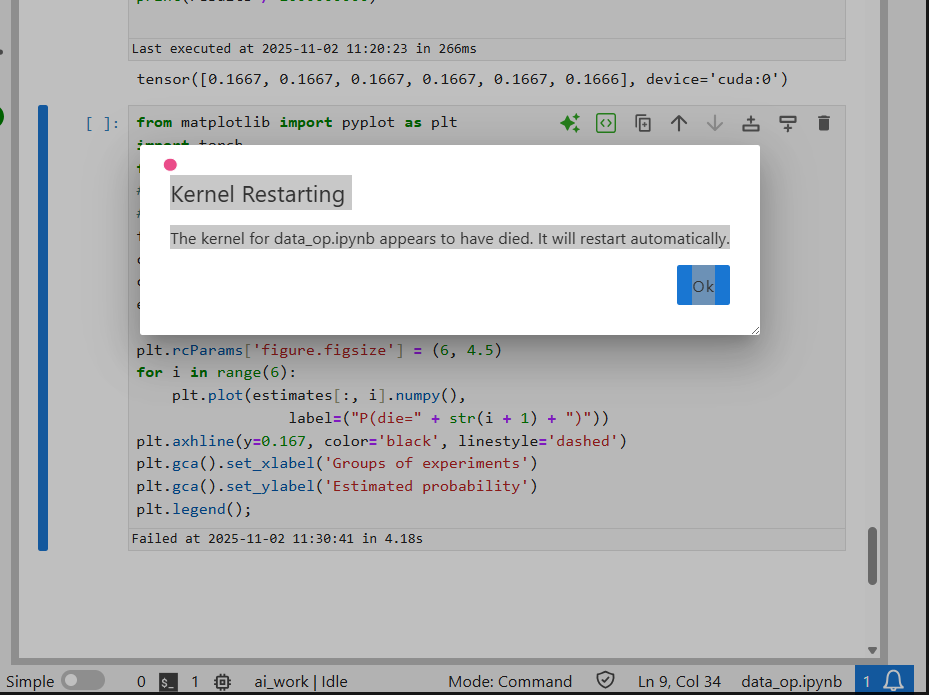Delete the matplotlib cell with trash icon

[823, 122]
